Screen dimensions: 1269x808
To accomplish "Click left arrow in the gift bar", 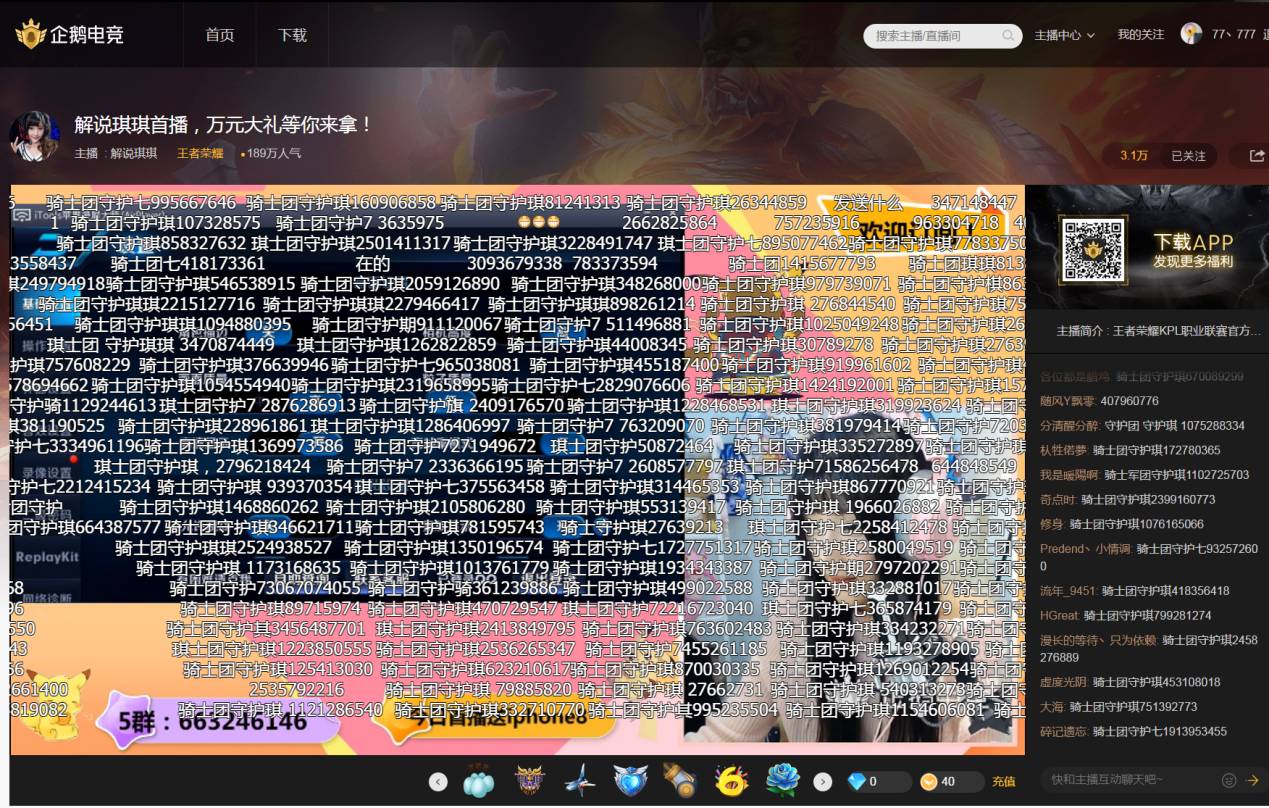I will tap(438, 781).
